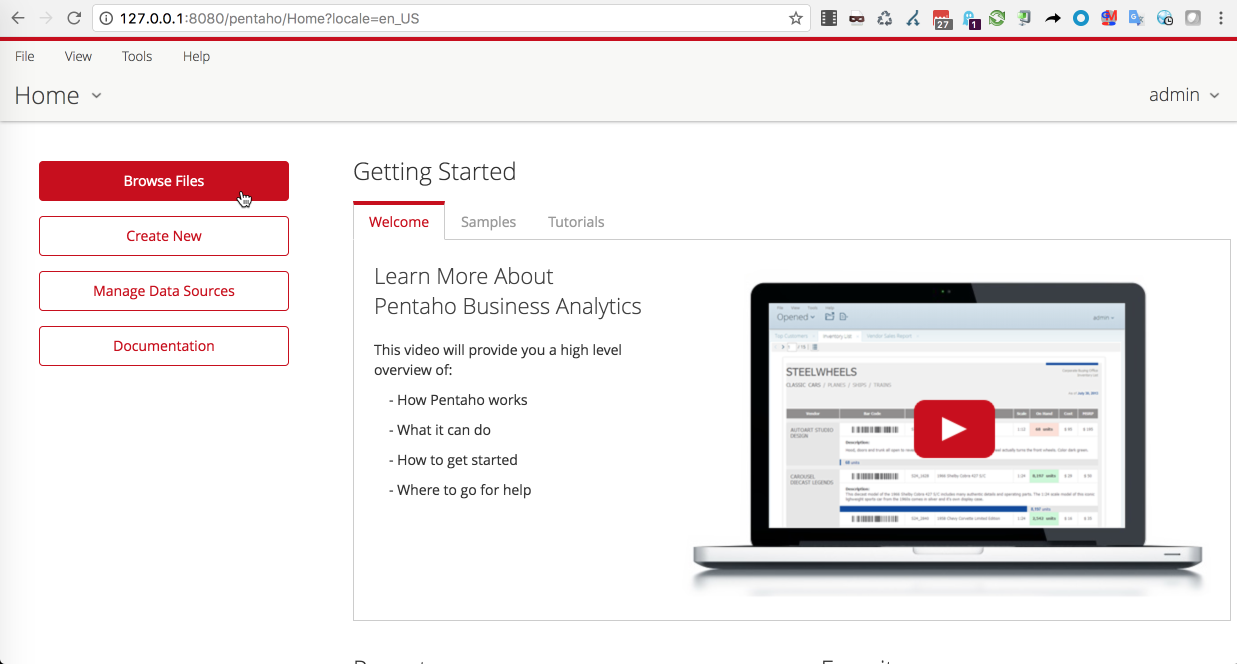Click the Create New button
1237x664 pixels.
coord(163,236)
